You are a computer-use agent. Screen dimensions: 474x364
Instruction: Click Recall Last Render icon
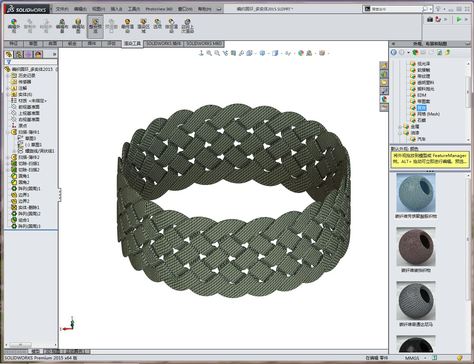188,26
